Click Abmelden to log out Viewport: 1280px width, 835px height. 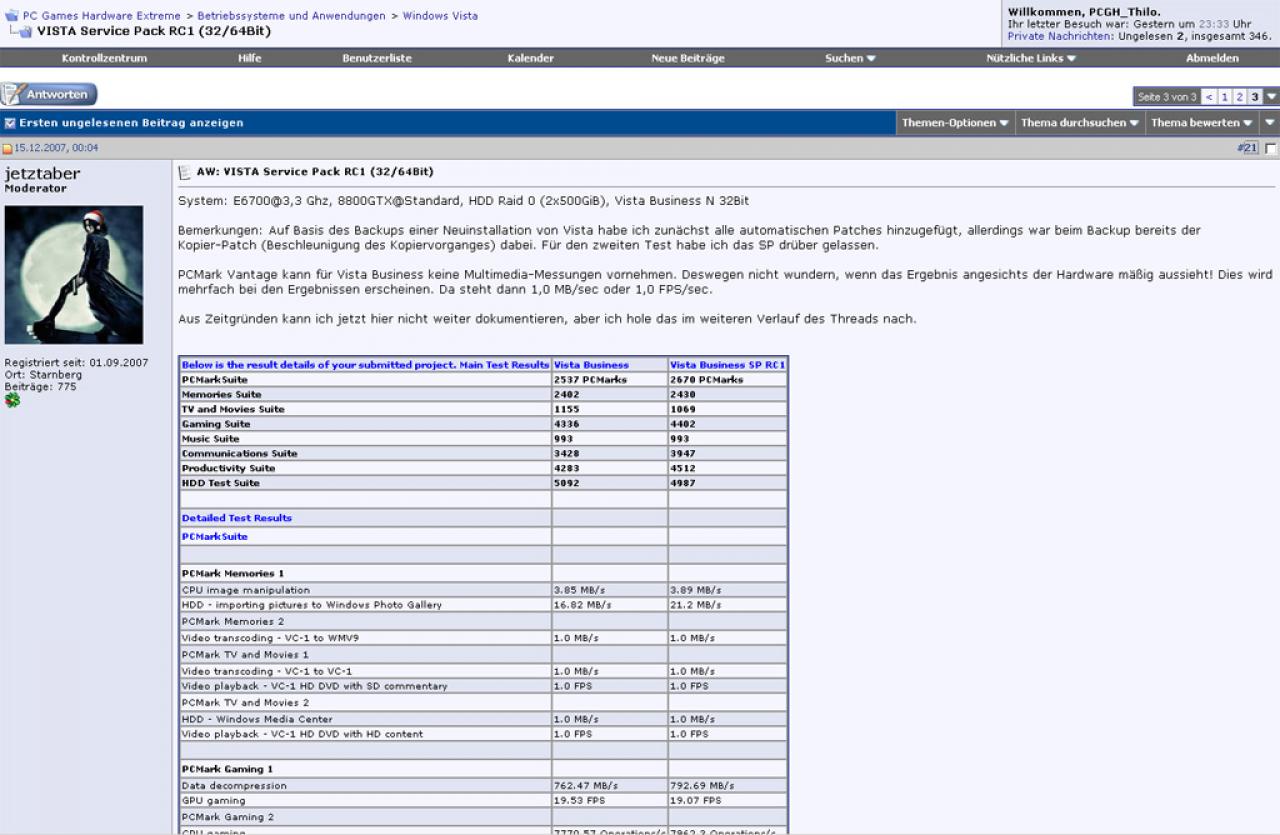(1212, 58)
